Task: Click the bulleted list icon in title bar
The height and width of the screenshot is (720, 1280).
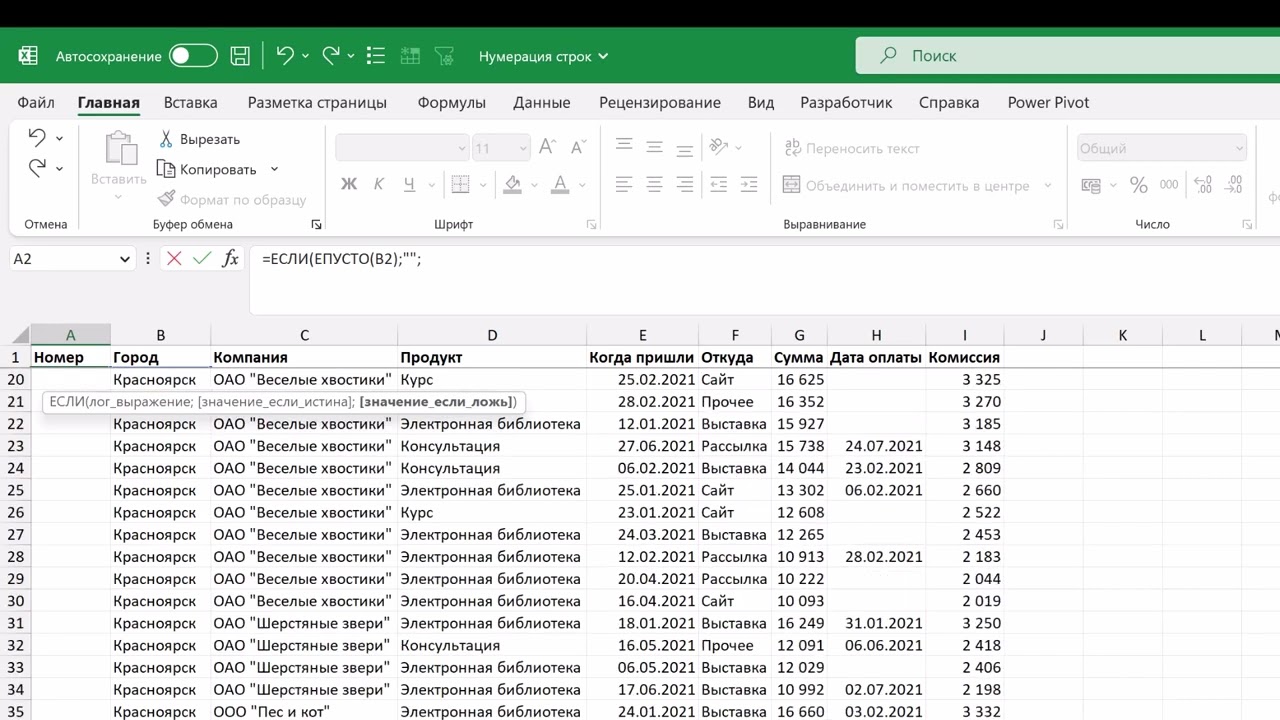Action: coord(376,56)
